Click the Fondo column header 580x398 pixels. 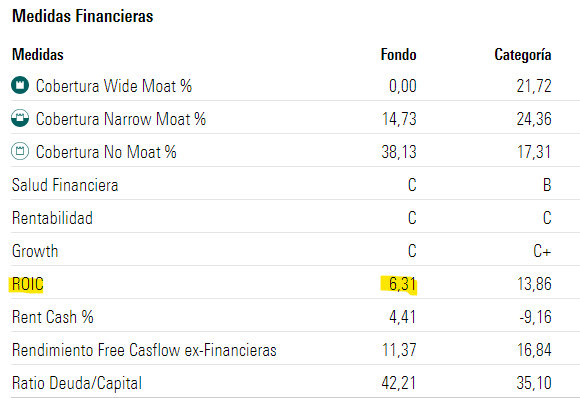(x=398, y=55)
